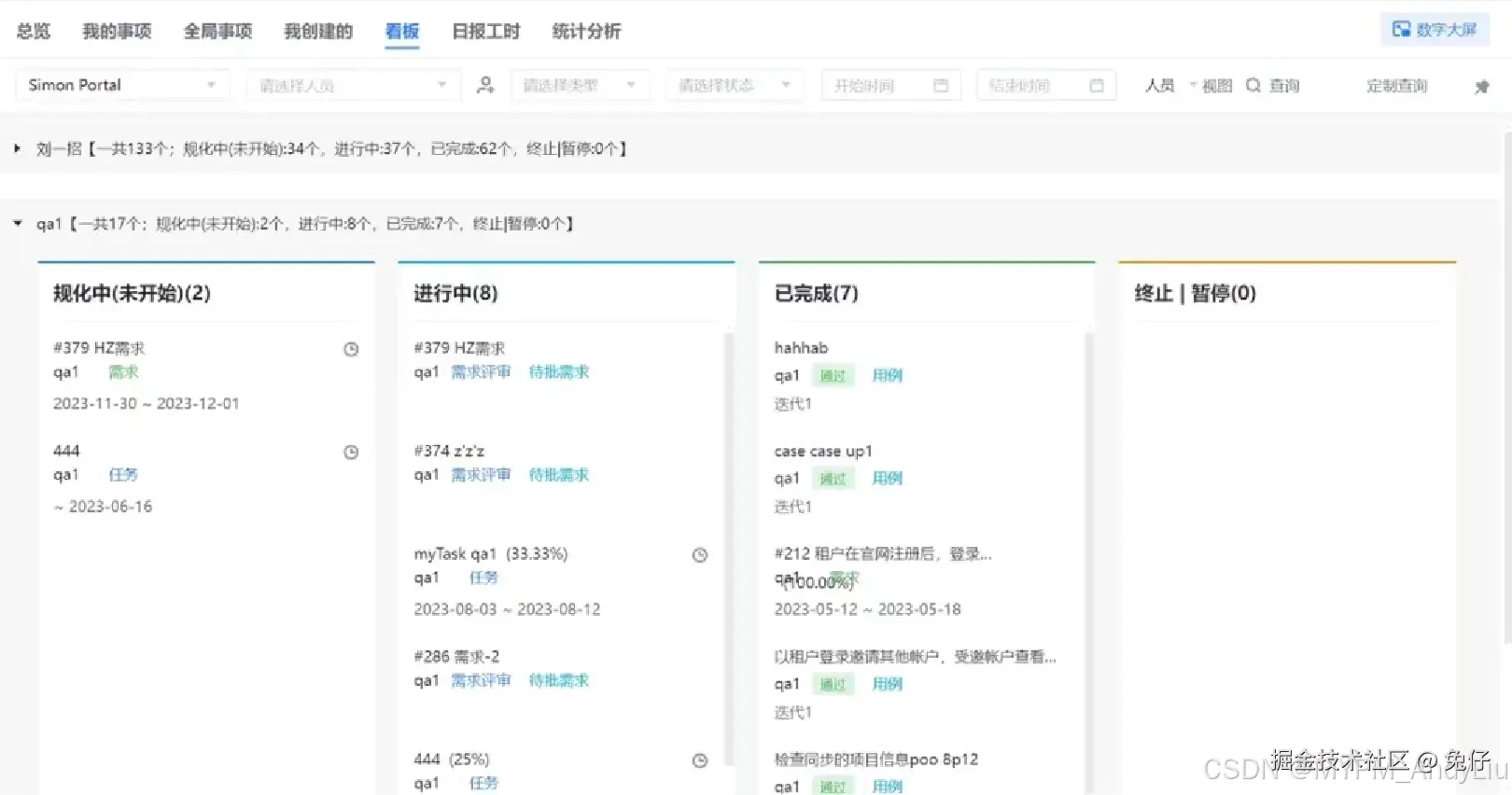Click 需求评审 tag on the #286 card
1512x795 pixels.
481,680
